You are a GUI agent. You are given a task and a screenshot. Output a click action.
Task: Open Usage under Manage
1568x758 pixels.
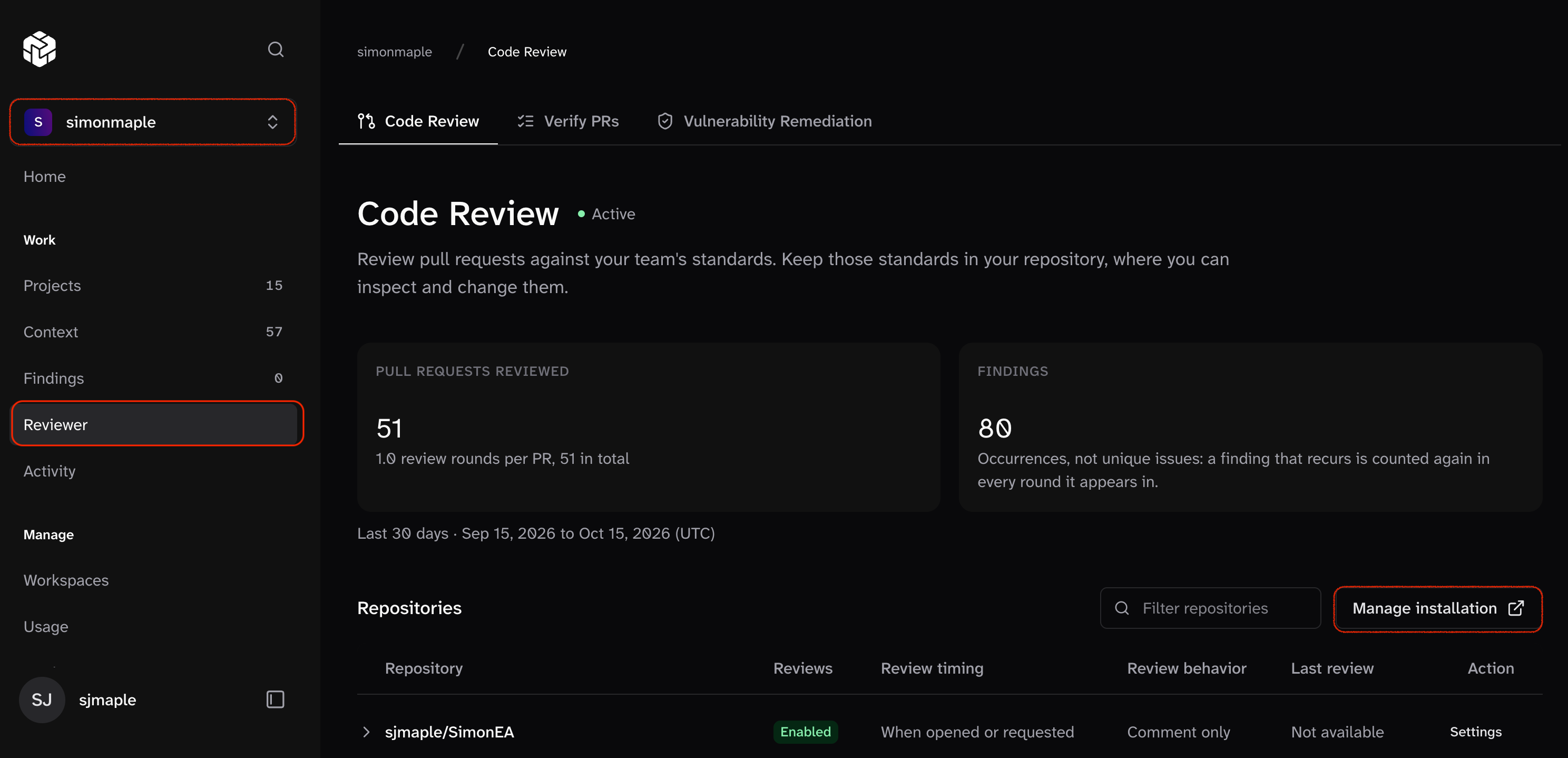point(46,627)
